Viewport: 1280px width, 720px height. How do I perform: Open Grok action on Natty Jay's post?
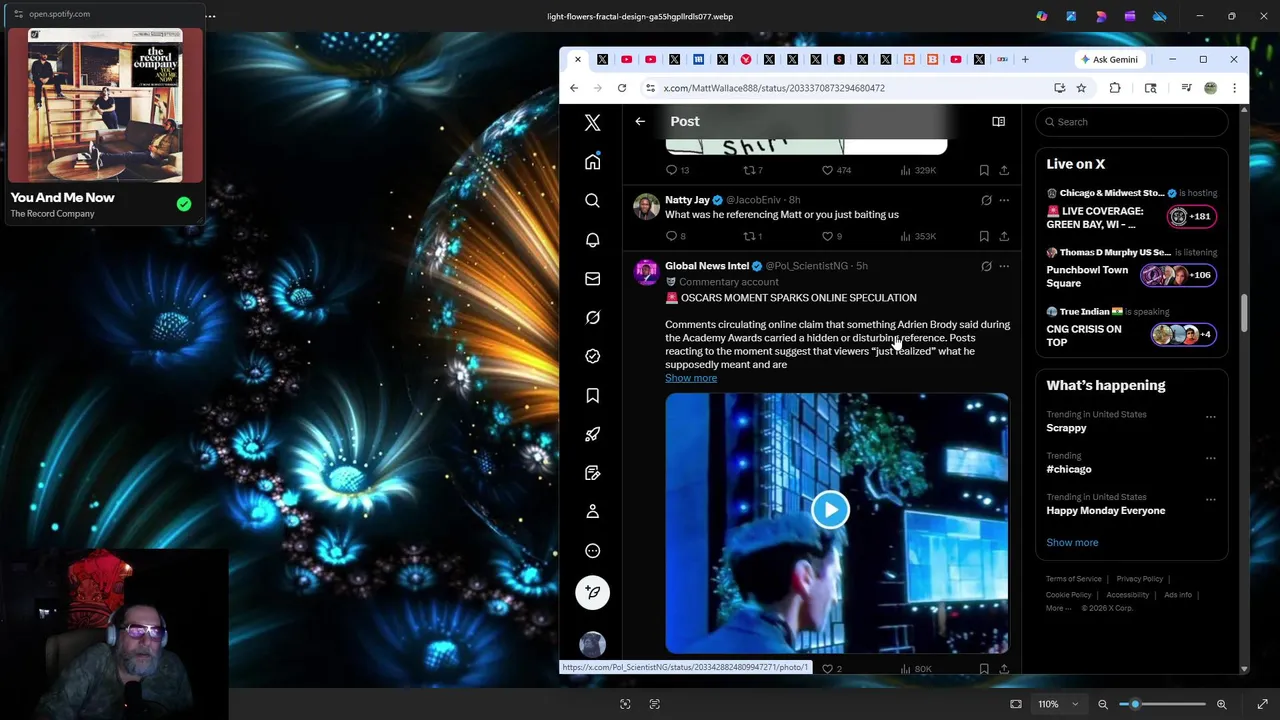tap(986, 200)
